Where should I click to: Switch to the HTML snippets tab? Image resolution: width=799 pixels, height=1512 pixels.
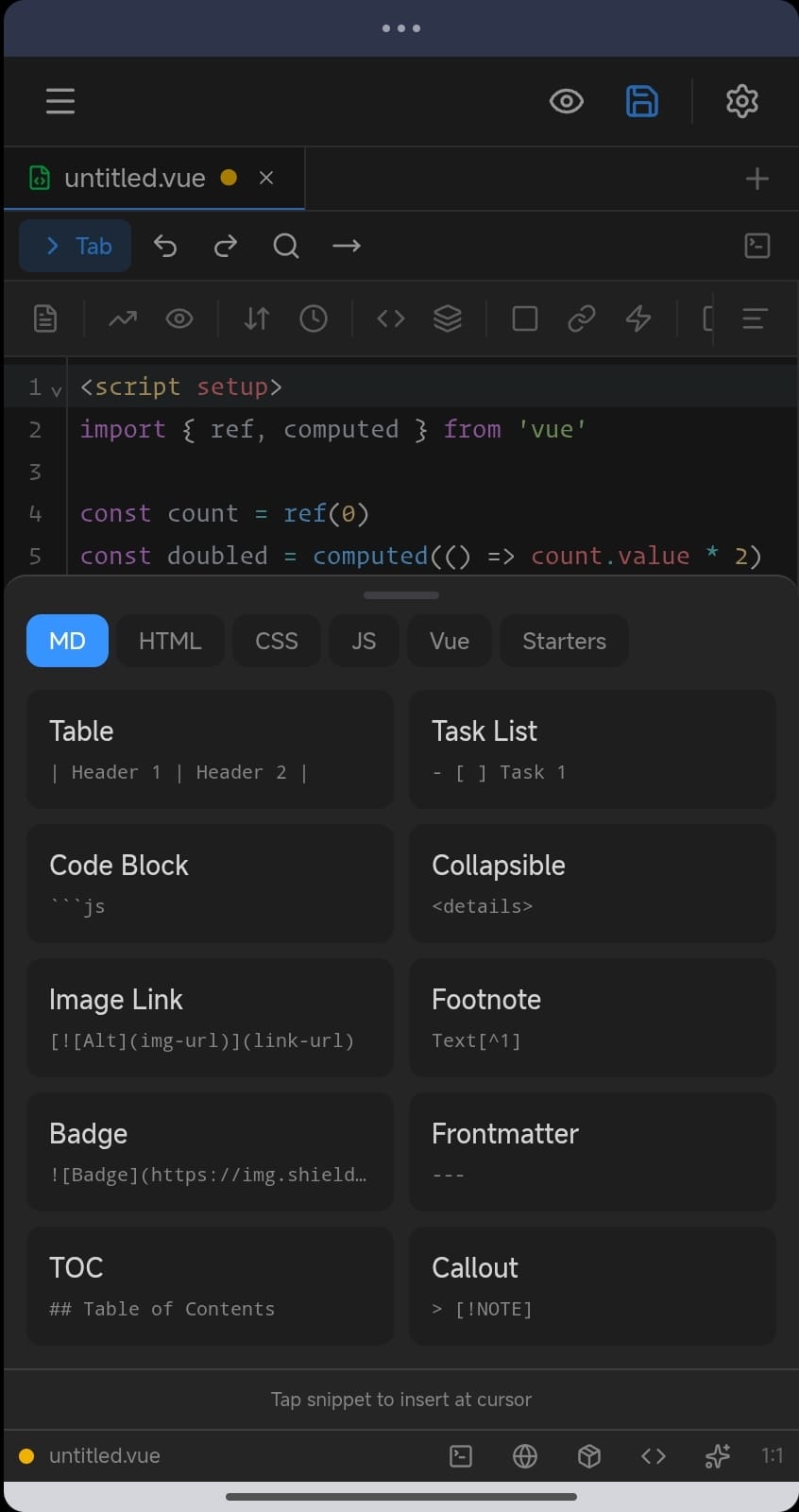170,641
